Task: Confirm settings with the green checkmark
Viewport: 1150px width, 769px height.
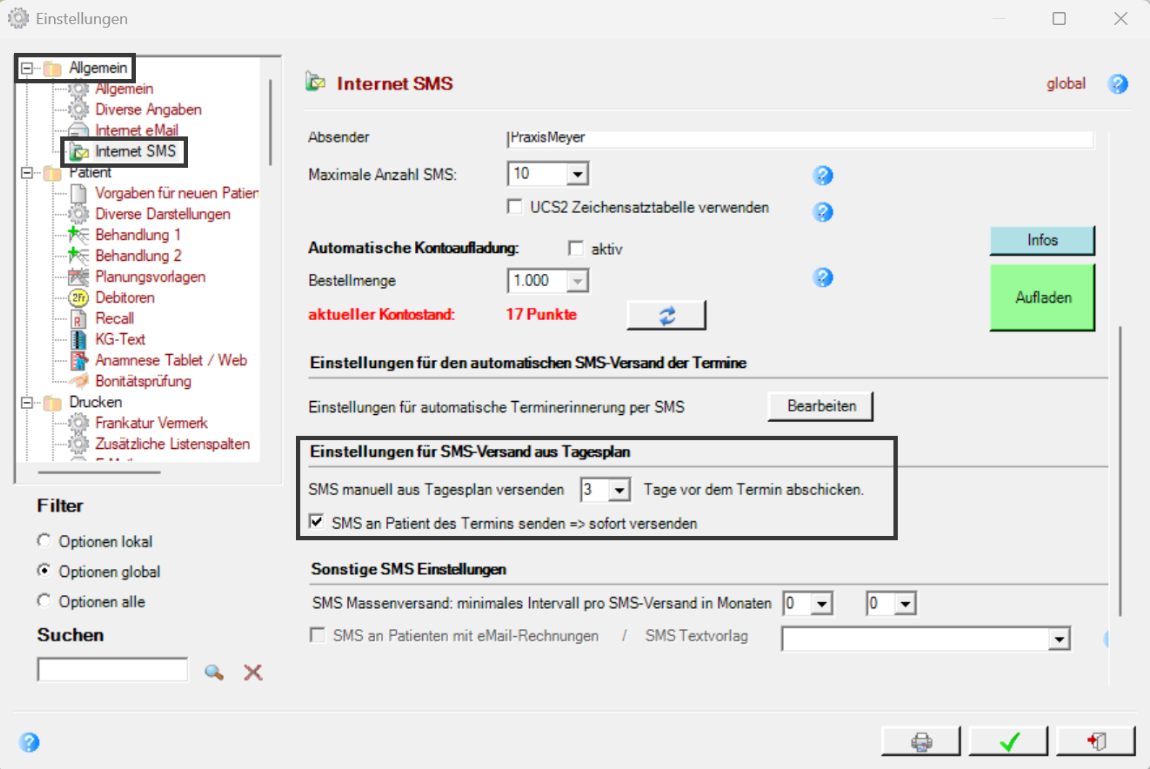Action: pyautogui.click(x=1008, y=741)
